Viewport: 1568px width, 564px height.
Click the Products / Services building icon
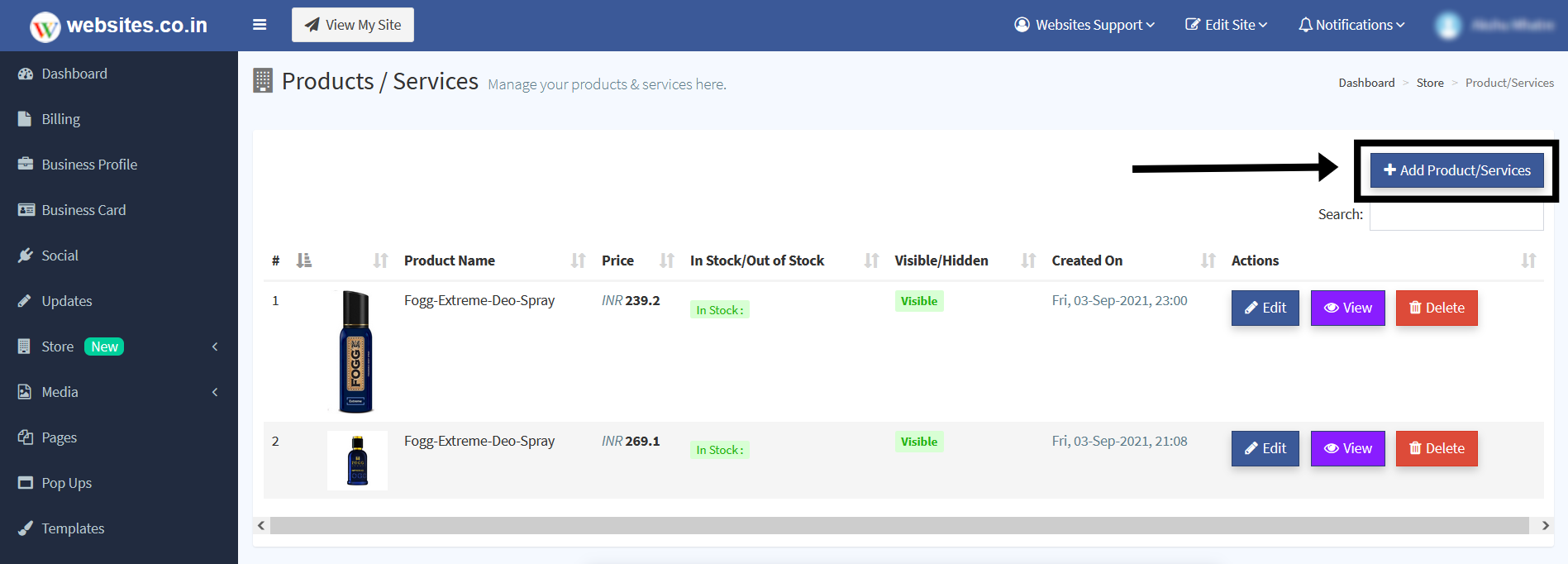(x=263, y=80)
